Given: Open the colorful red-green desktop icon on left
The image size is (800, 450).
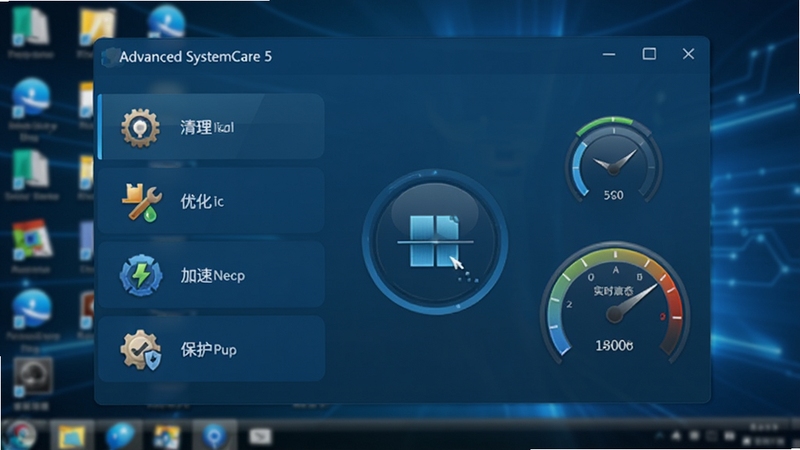Looking at the screenshot, I should pyautogui.click(x=32, y=240).
